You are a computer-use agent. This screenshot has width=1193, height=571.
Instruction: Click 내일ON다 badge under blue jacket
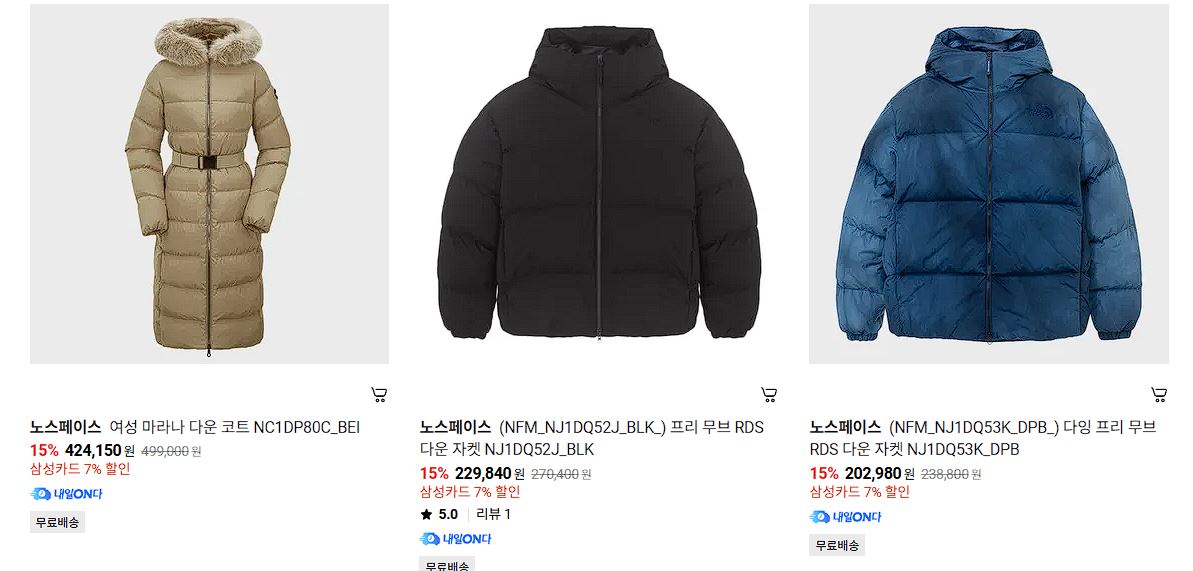click(x=845, y=517)
